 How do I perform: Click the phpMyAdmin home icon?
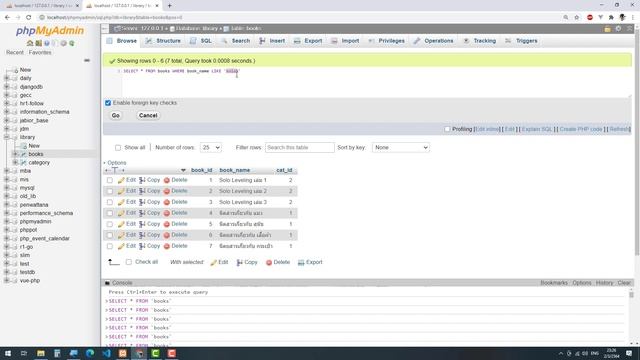pos(30,43)
